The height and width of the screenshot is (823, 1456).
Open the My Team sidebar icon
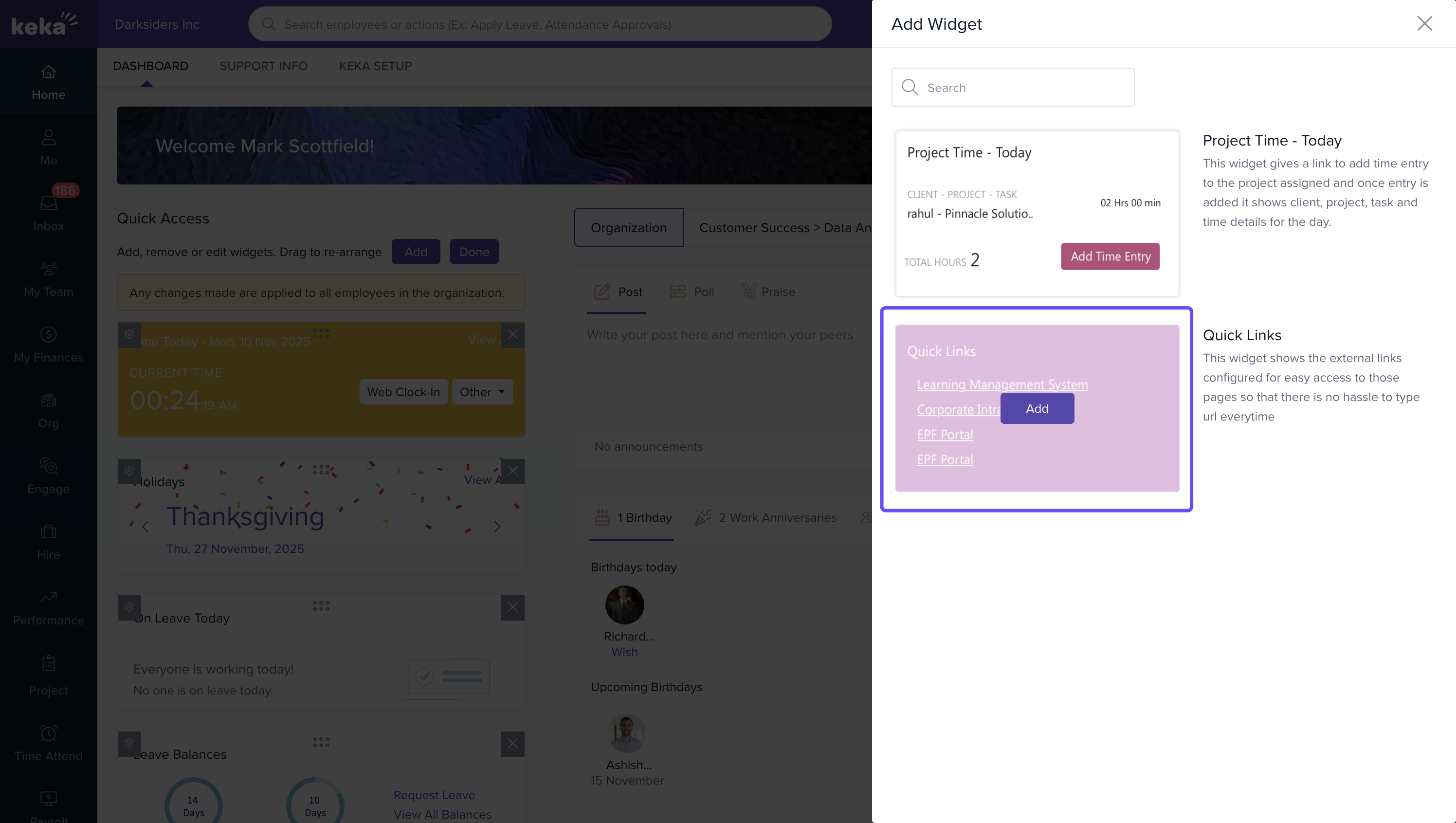tap(49, 269)
